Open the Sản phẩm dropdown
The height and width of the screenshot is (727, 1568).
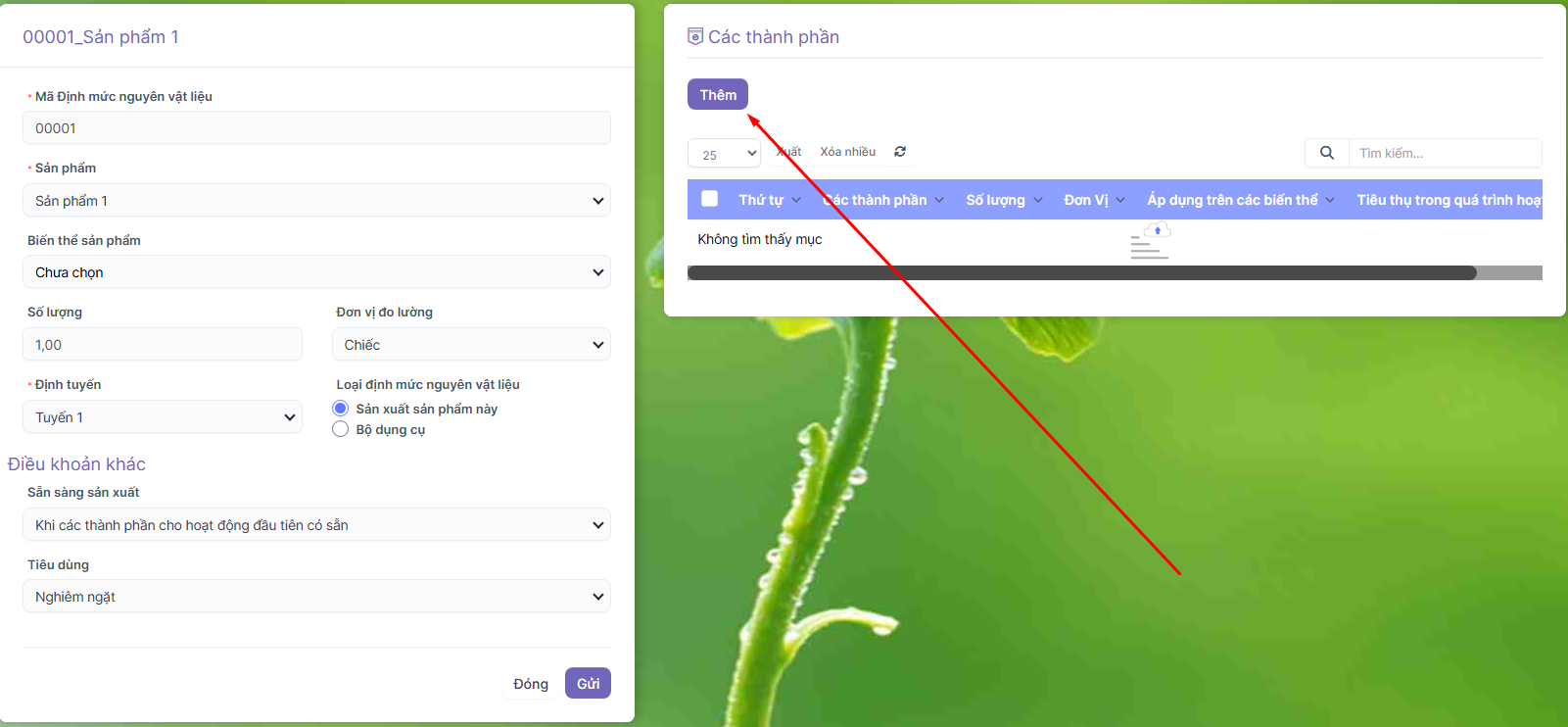[316, 201]
